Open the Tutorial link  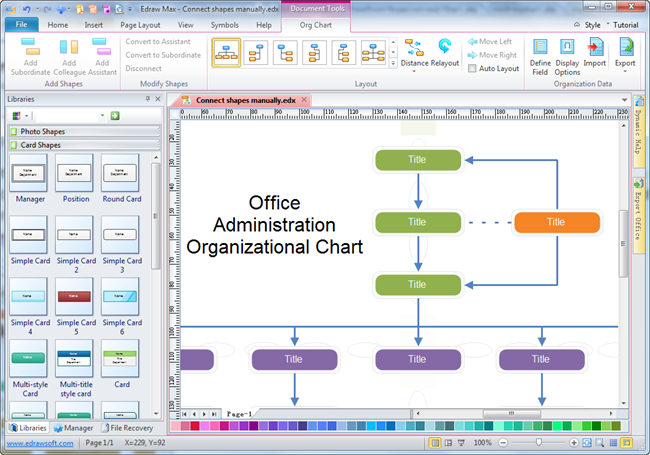tap(626, 25)
